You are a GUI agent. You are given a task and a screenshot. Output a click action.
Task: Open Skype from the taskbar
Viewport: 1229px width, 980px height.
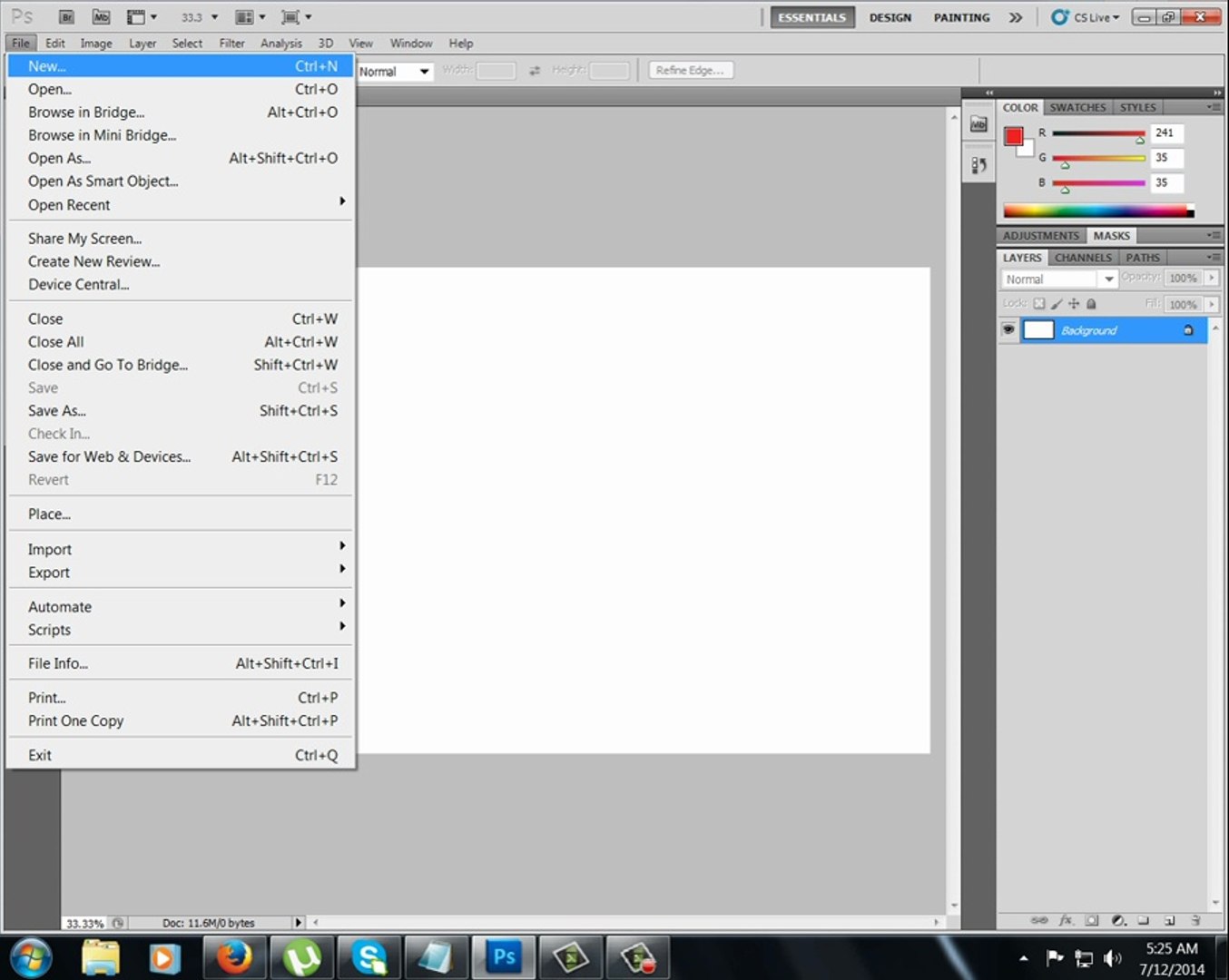tap(369, 957)
